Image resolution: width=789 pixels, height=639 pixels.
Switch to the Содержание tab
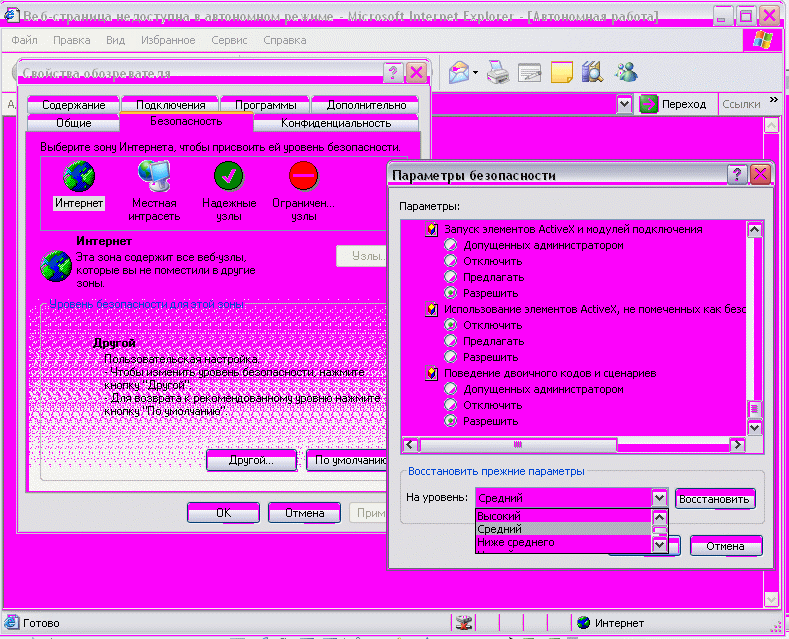coord(73,105)
